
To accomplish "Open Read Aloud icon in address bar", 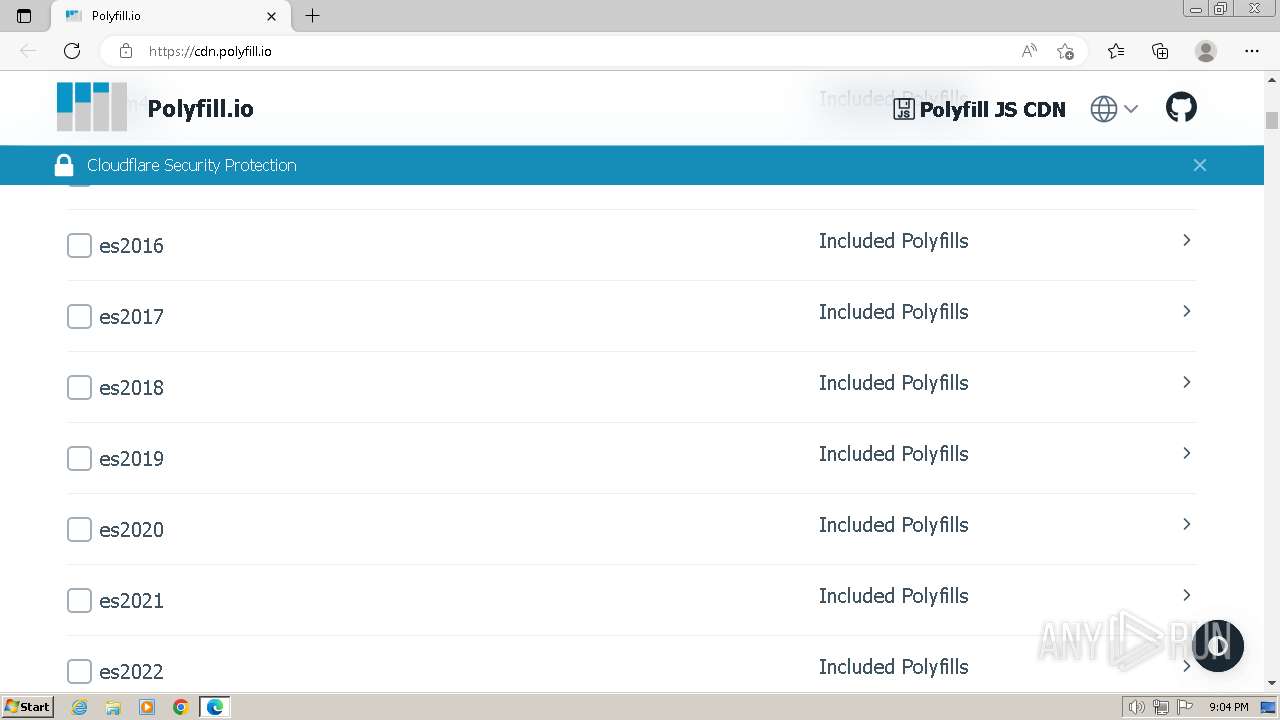I will (x=1029, y=51).
